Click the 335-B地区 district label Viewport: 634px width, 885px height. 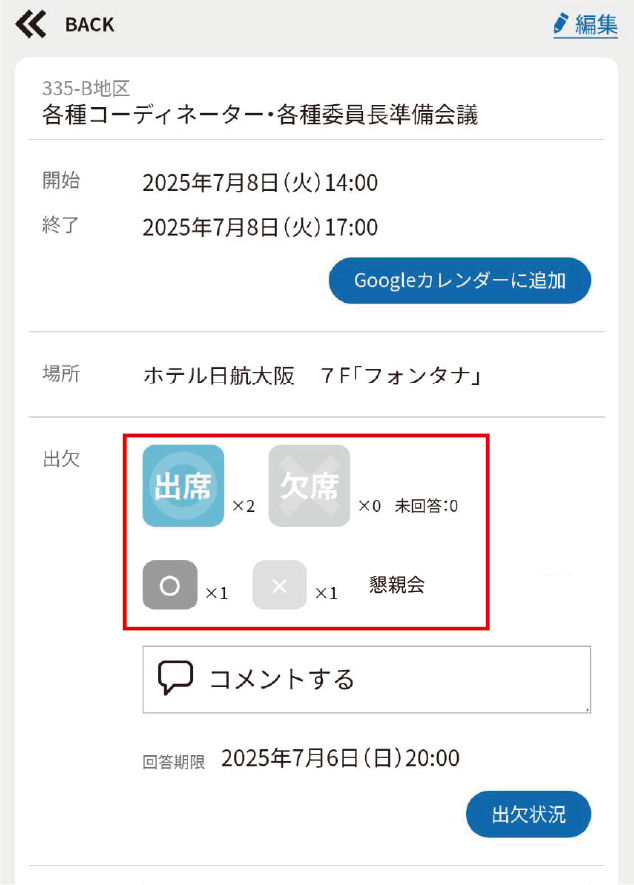pyautogui.click(x=86, y=89)
